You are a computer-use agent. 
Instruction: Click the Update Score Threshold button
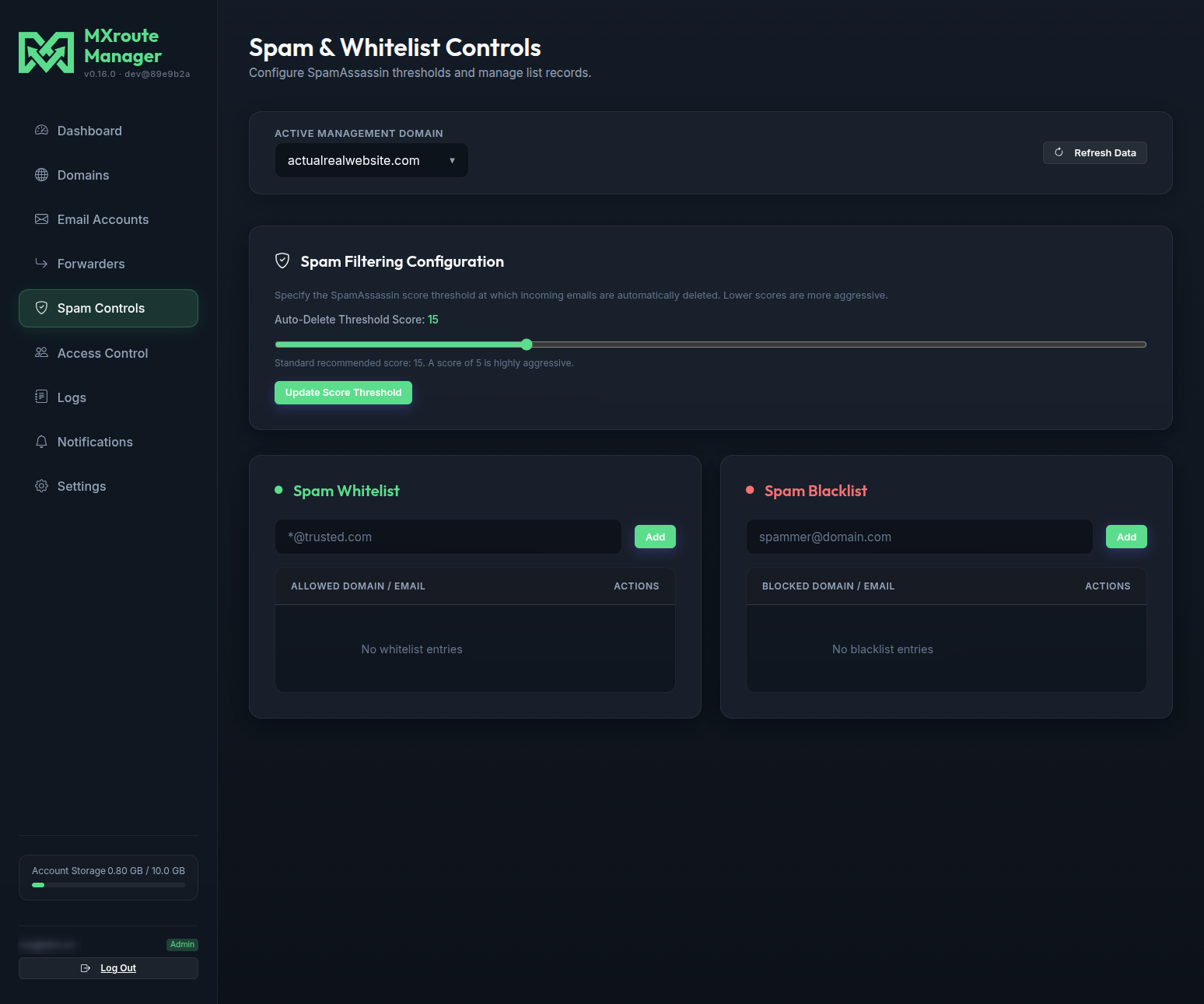coord(343,393)
